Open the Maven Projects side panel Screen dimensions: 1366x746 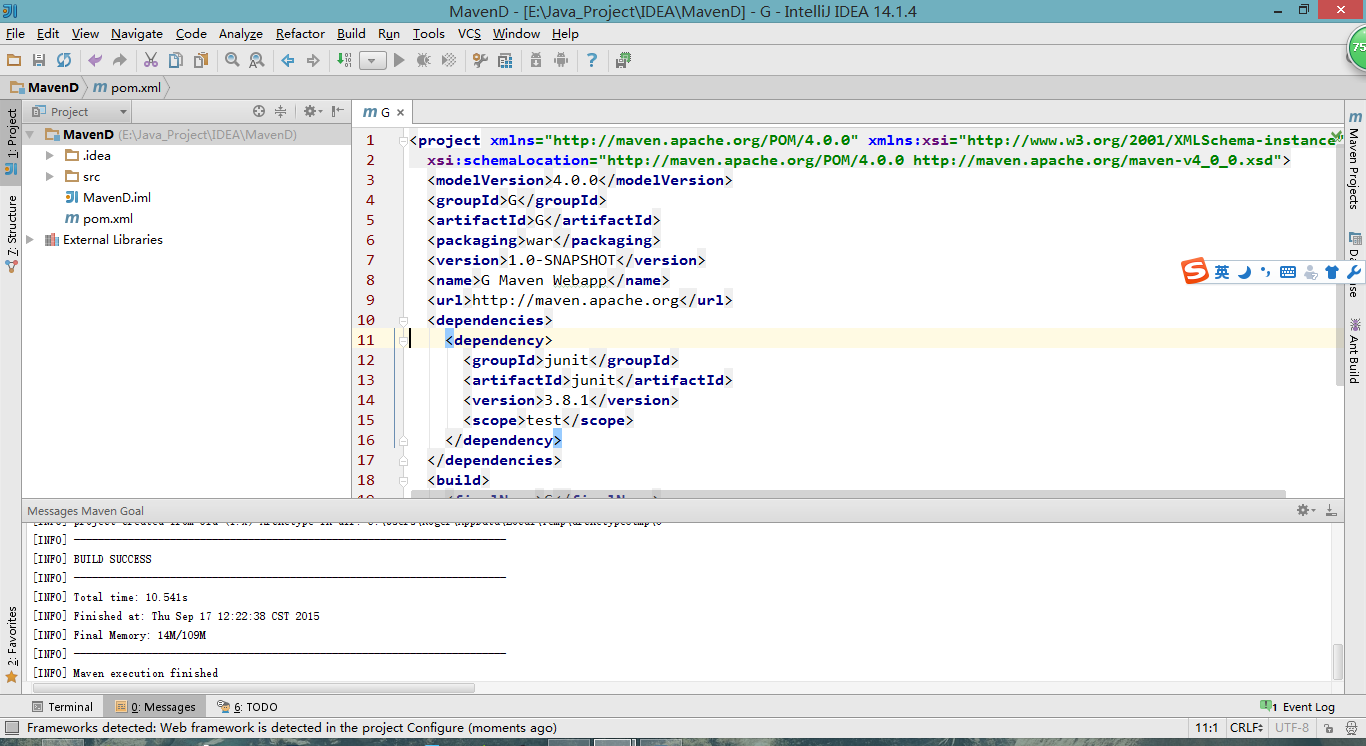point(1355,161)
